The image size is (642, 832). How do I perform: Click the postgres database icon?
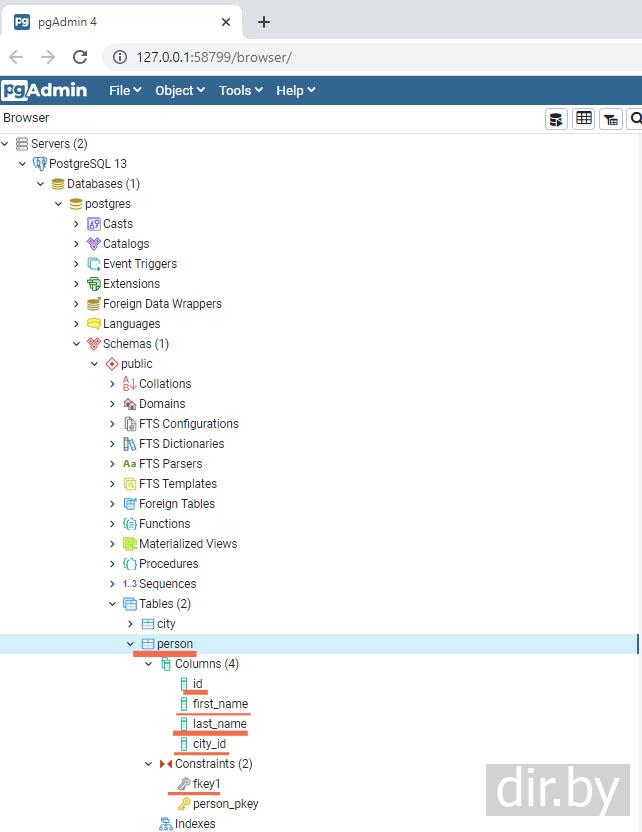click(x=76, y=204)
